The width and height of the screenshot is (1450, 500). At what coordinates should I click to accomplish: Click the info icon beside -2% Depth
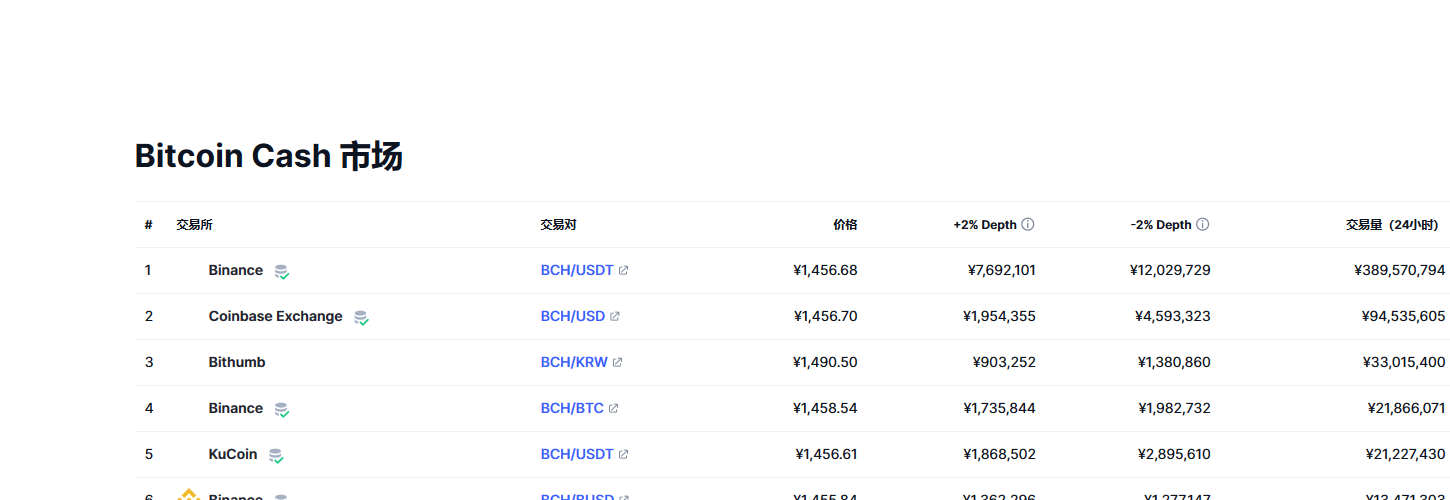point(1202,225)
